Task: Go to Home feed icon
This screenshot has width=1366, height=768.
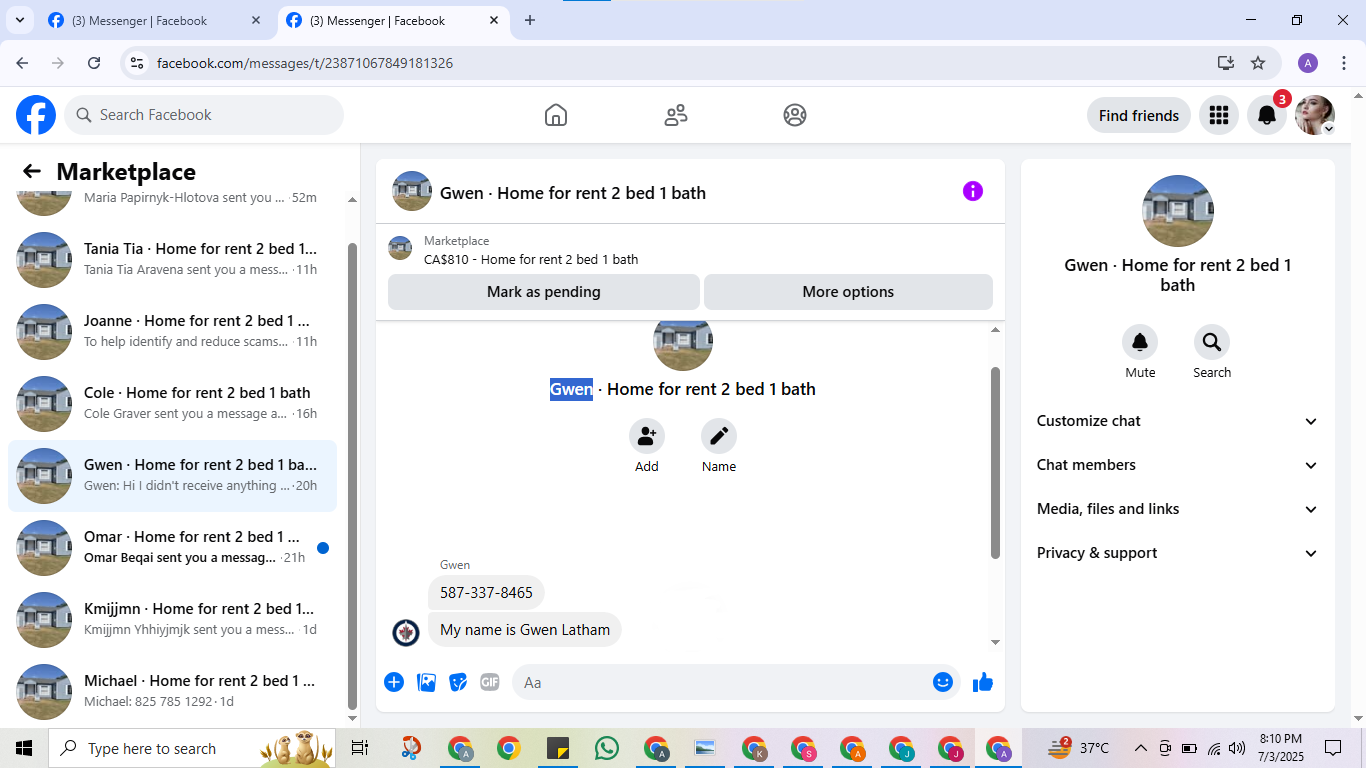Action: pos(556,115)
